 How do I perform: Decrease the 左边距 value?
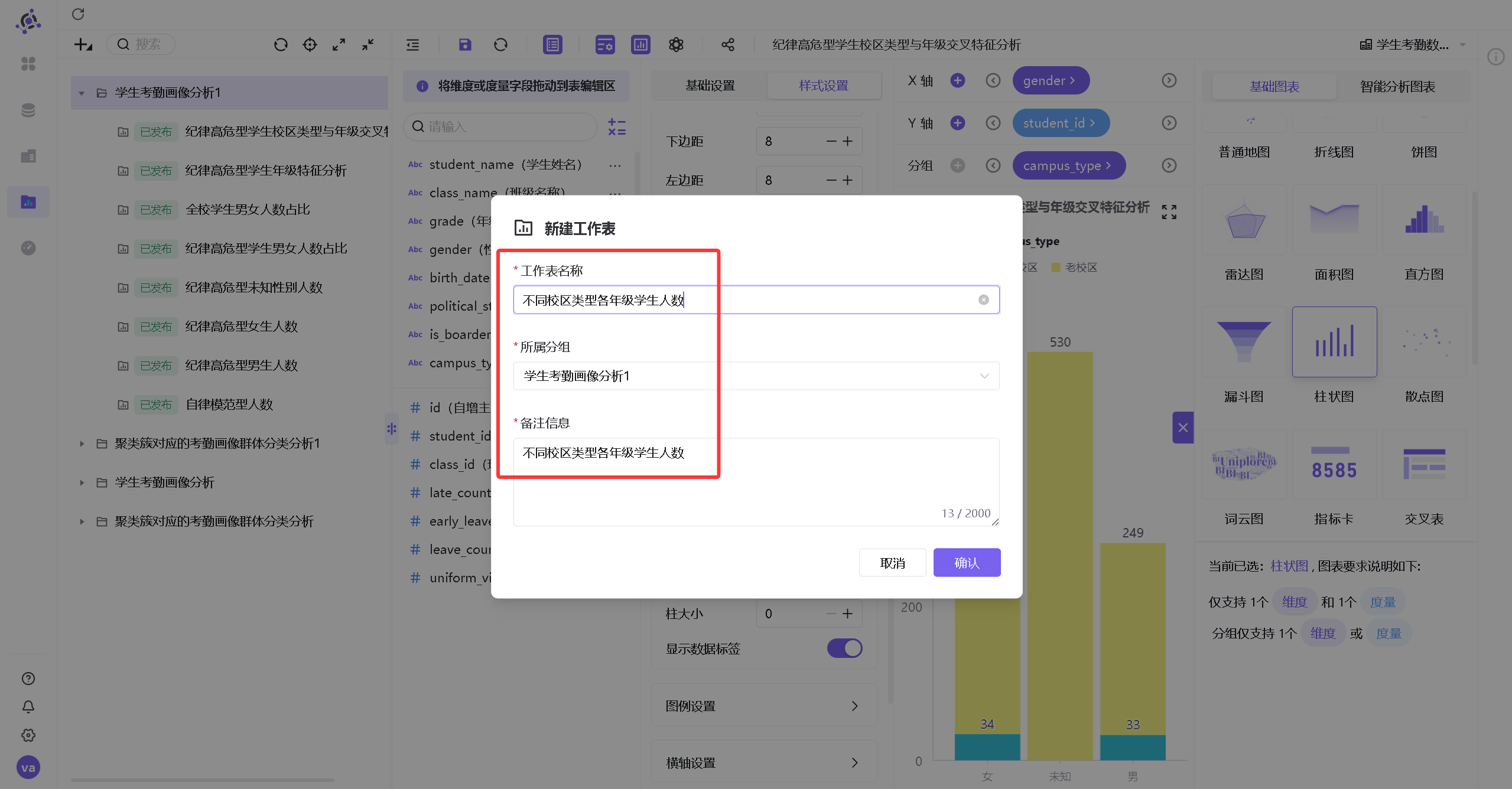(831, 180)
